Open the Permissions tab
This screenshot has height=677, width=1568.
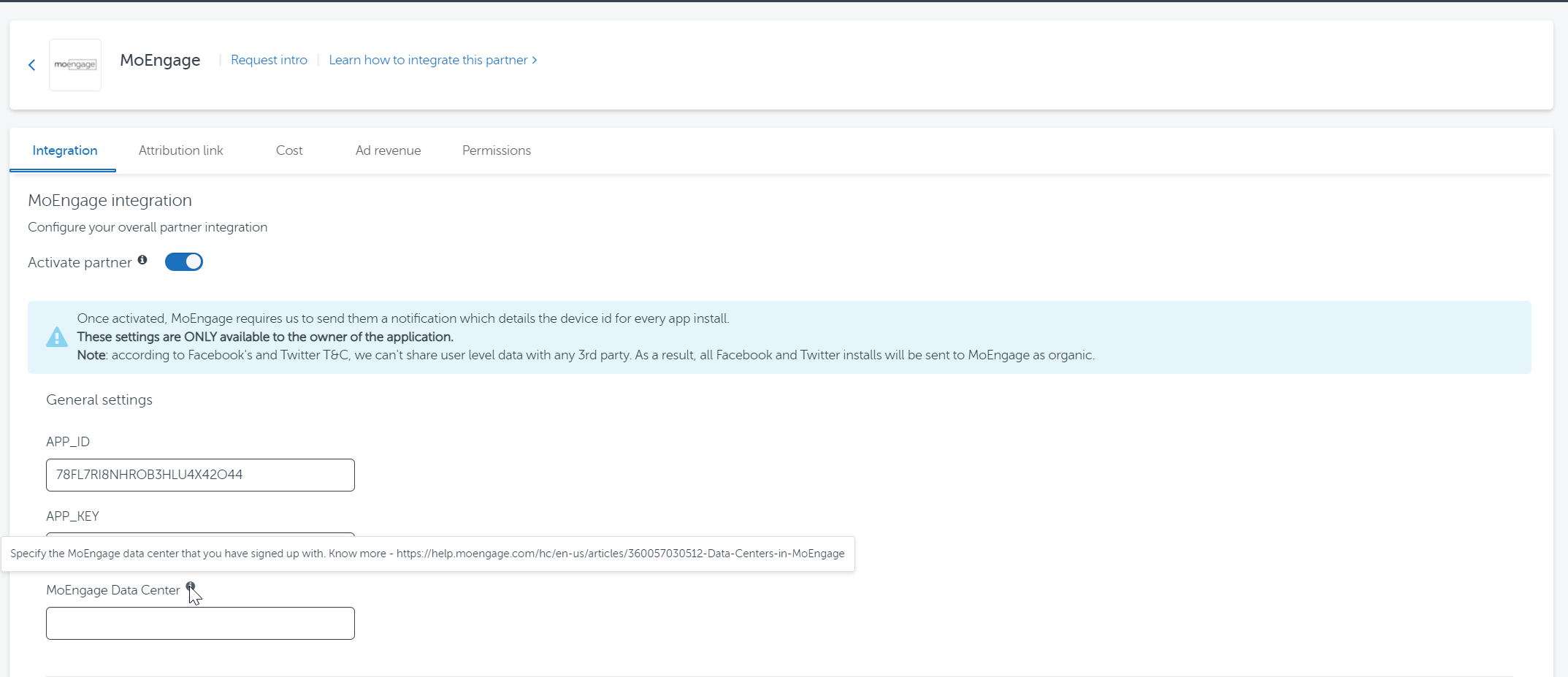(497, 150)
